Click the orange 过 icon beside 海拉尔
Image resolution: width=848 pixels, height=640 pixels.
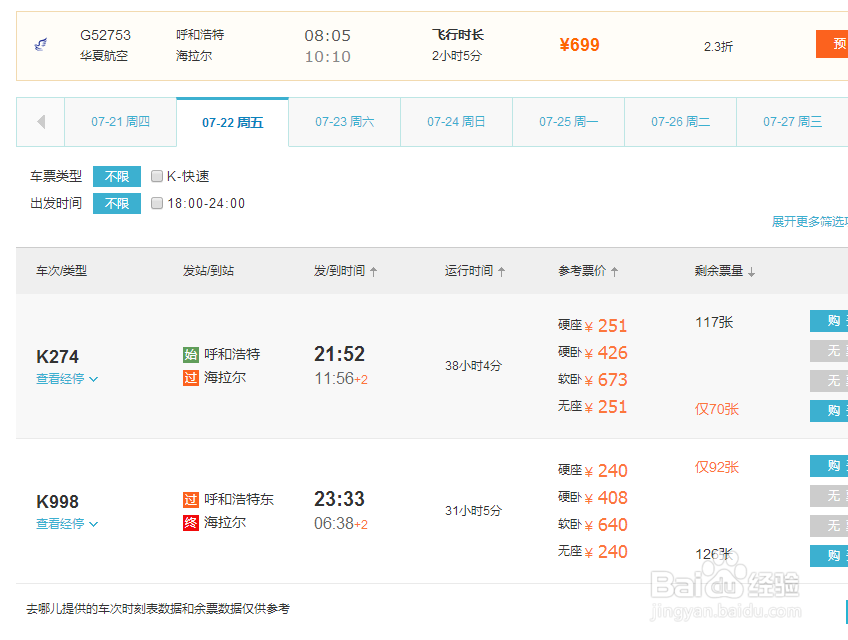[191, 378]
